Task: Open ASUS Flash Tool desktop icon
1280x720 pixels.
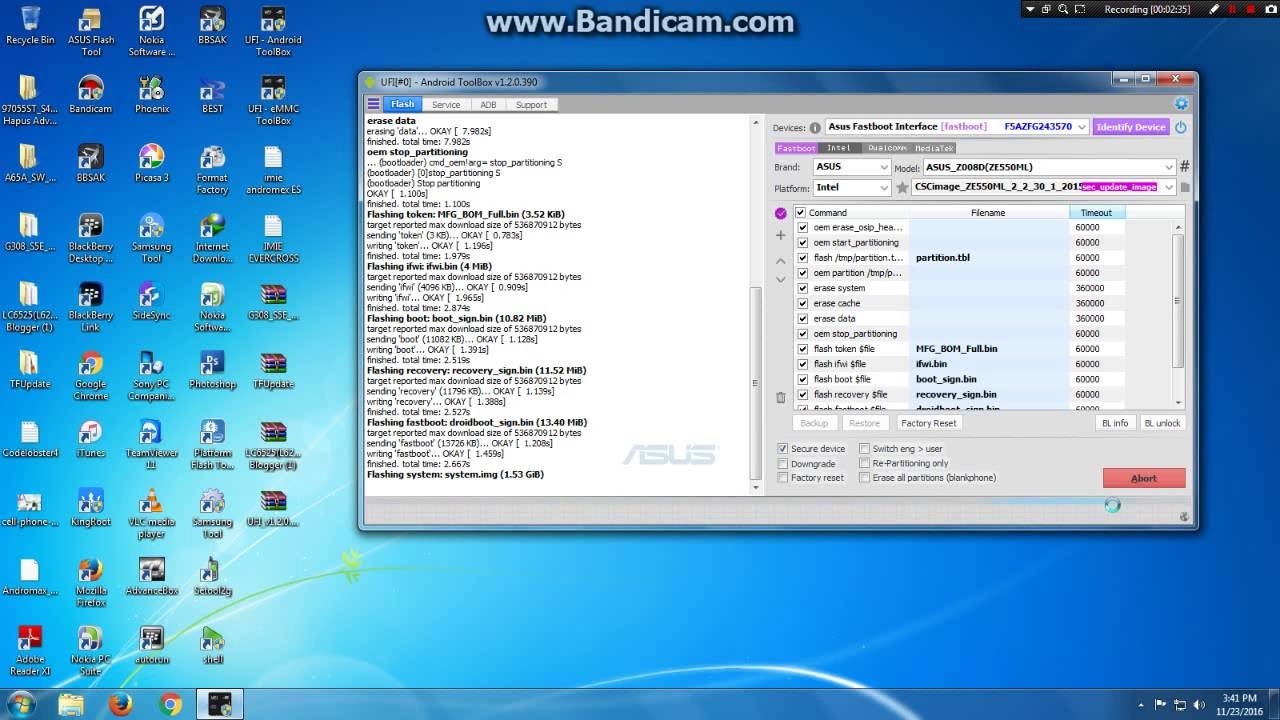Action: pos(91,32)
